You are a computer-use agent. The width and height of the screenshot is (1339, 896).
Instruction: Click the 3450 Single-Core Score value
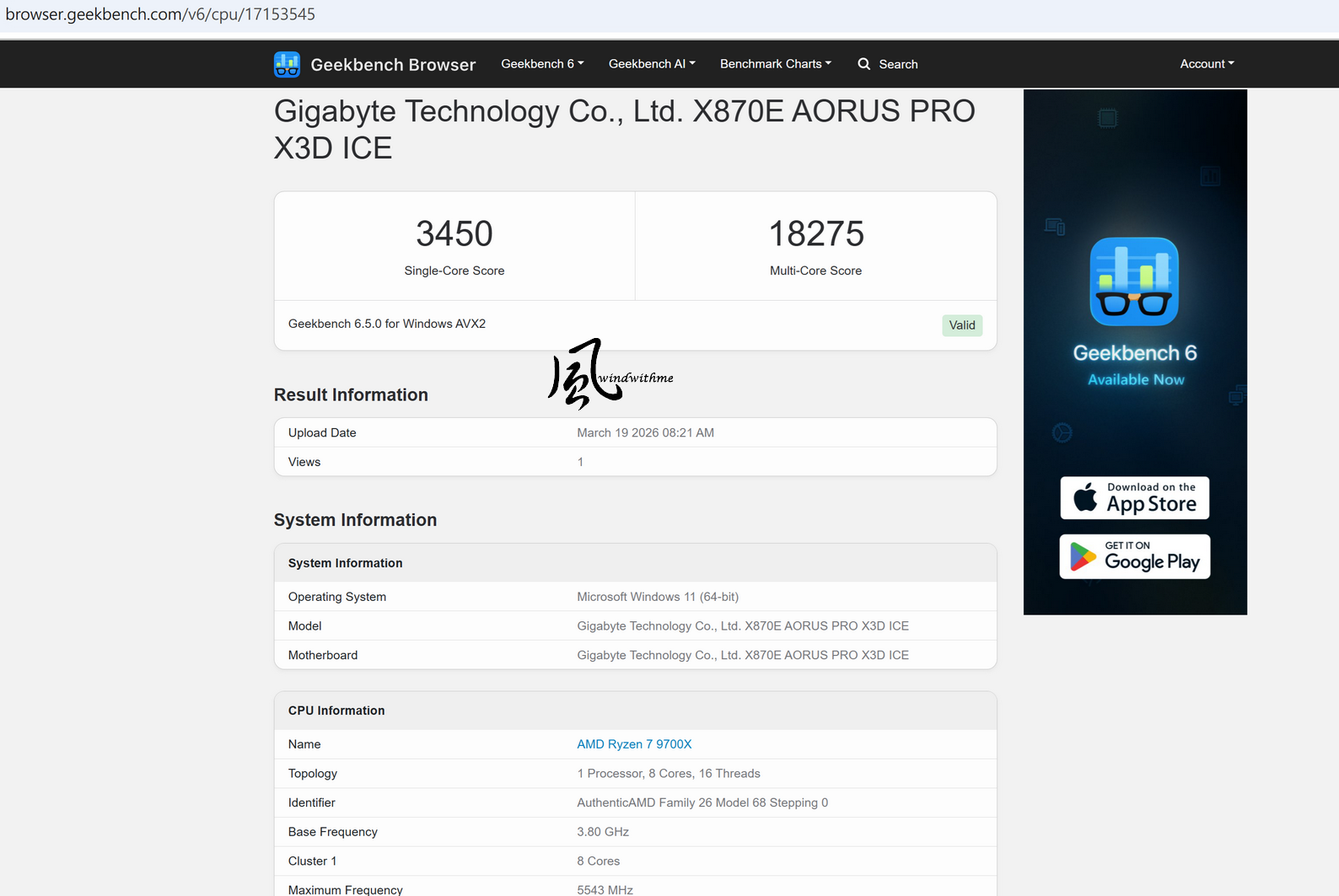(454, 234)
